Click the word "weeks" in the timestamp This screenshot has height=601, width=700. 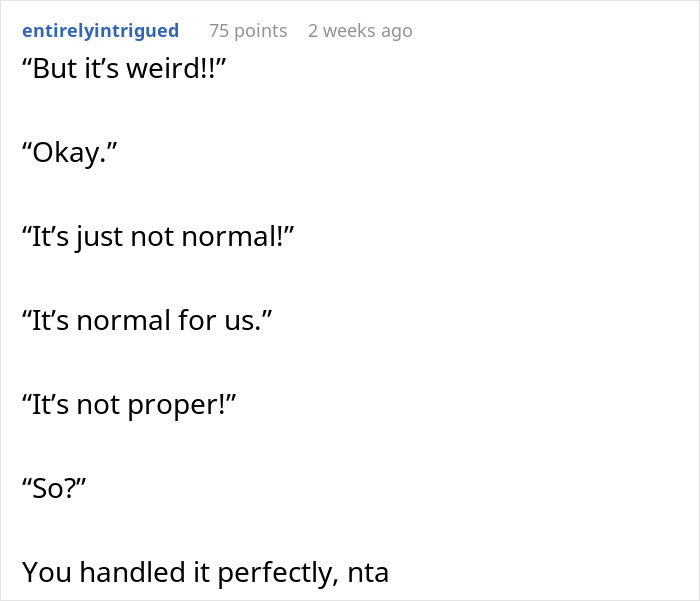[x=349, y=31]
